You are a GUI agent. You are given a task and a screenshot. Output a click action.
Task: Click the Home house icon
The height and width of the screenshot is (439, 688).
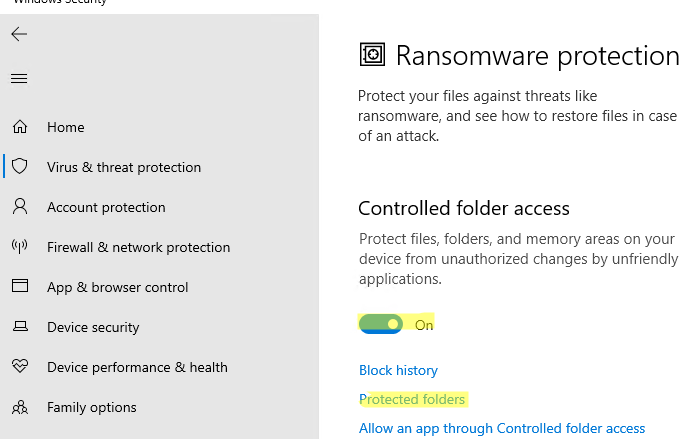pos(20,127)
